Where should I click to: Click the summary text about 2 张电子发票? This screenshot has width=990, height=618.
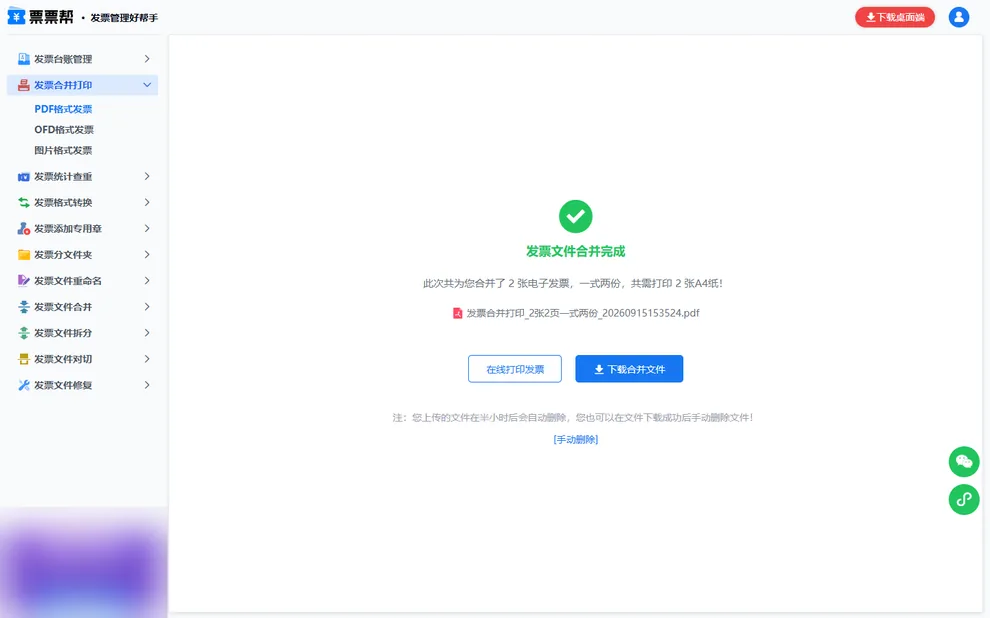(x=573, y=283)
